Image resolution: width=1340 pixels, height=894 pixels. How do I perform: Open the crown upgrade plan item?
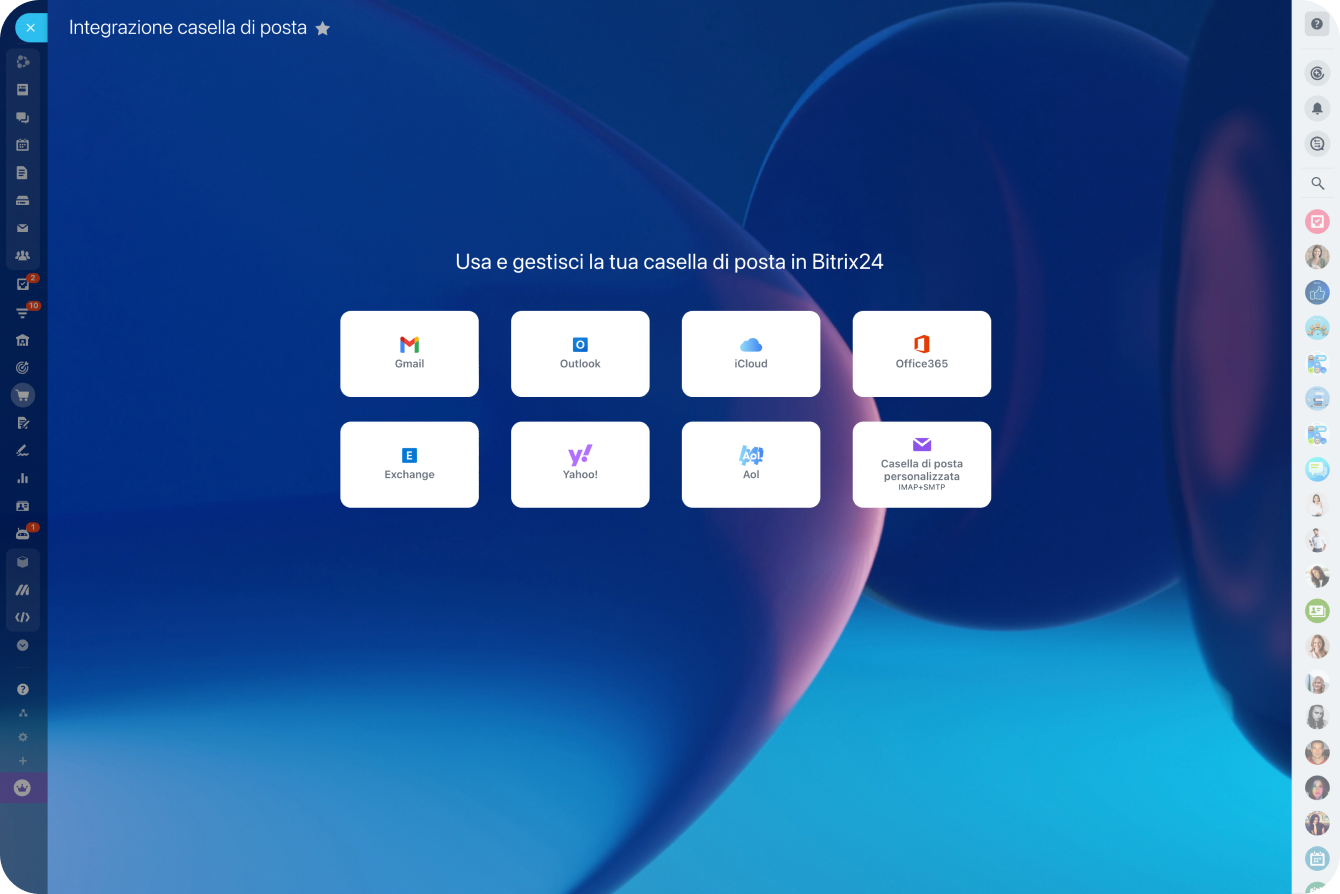tap(22, 788)
